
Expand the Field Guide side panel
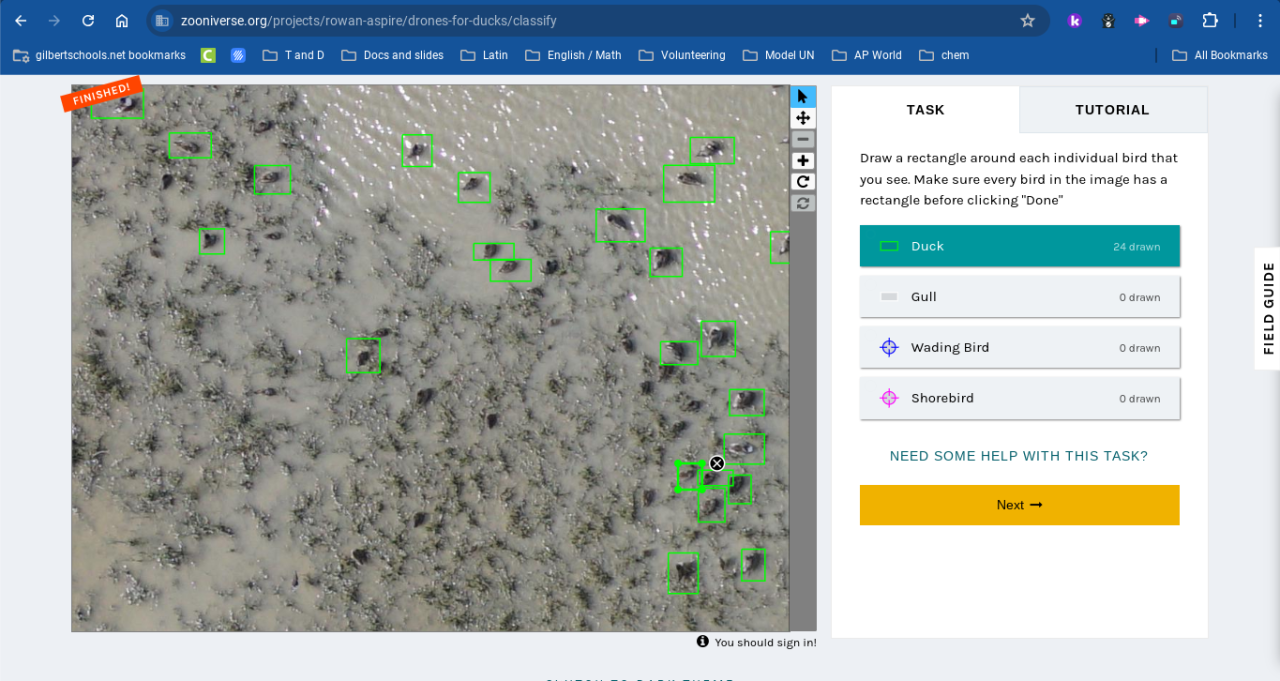coord(1268,309)
